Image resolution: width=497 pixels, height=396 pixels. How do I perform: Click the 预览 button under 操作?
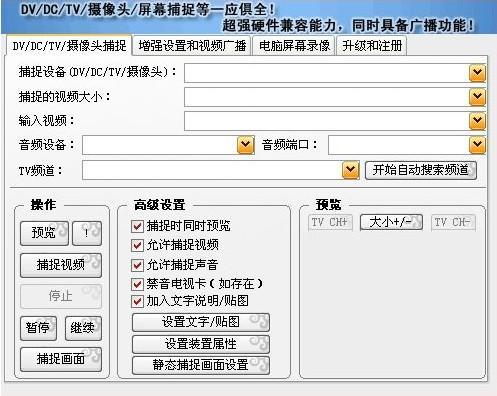(44, 233)
